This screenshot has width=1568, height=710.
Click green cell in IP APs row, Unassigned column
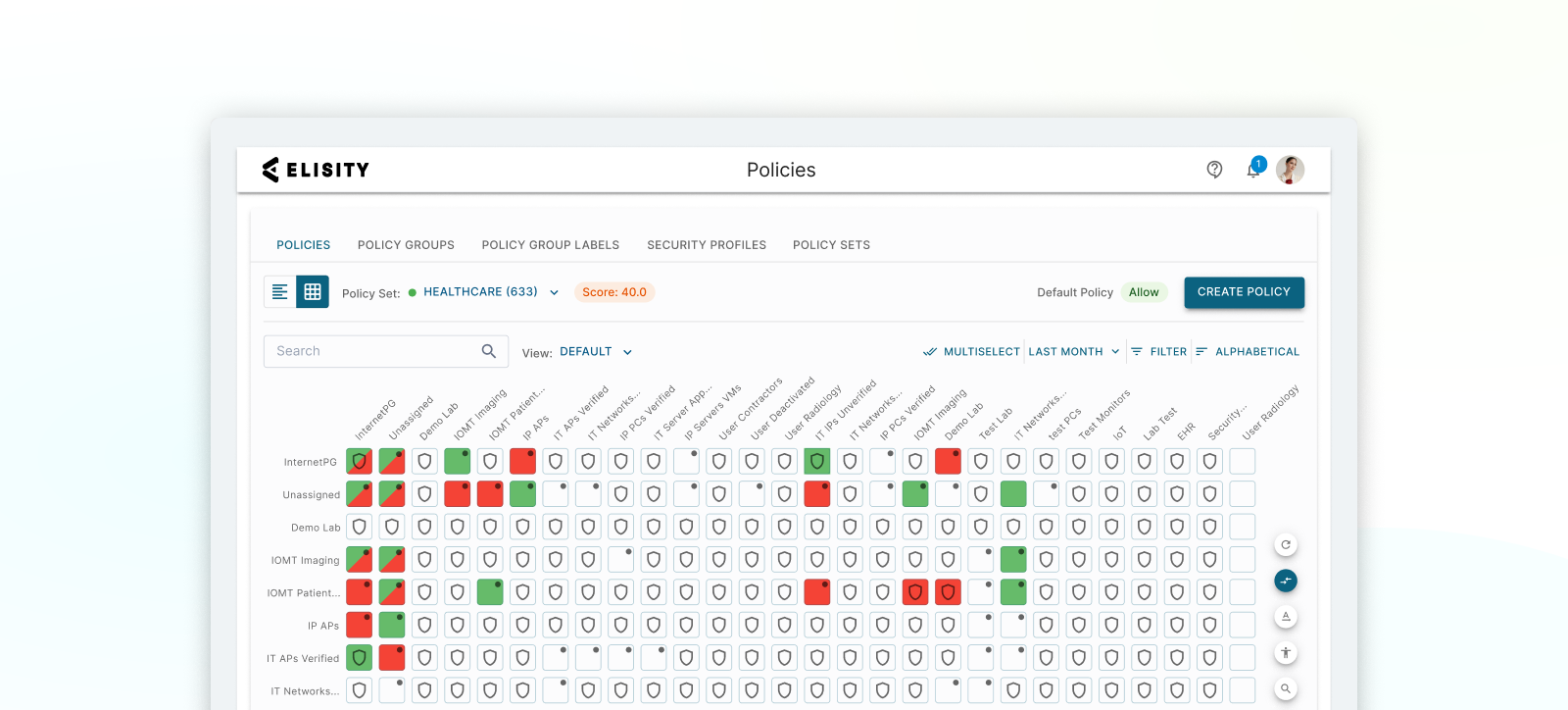[x=392, y=625]
